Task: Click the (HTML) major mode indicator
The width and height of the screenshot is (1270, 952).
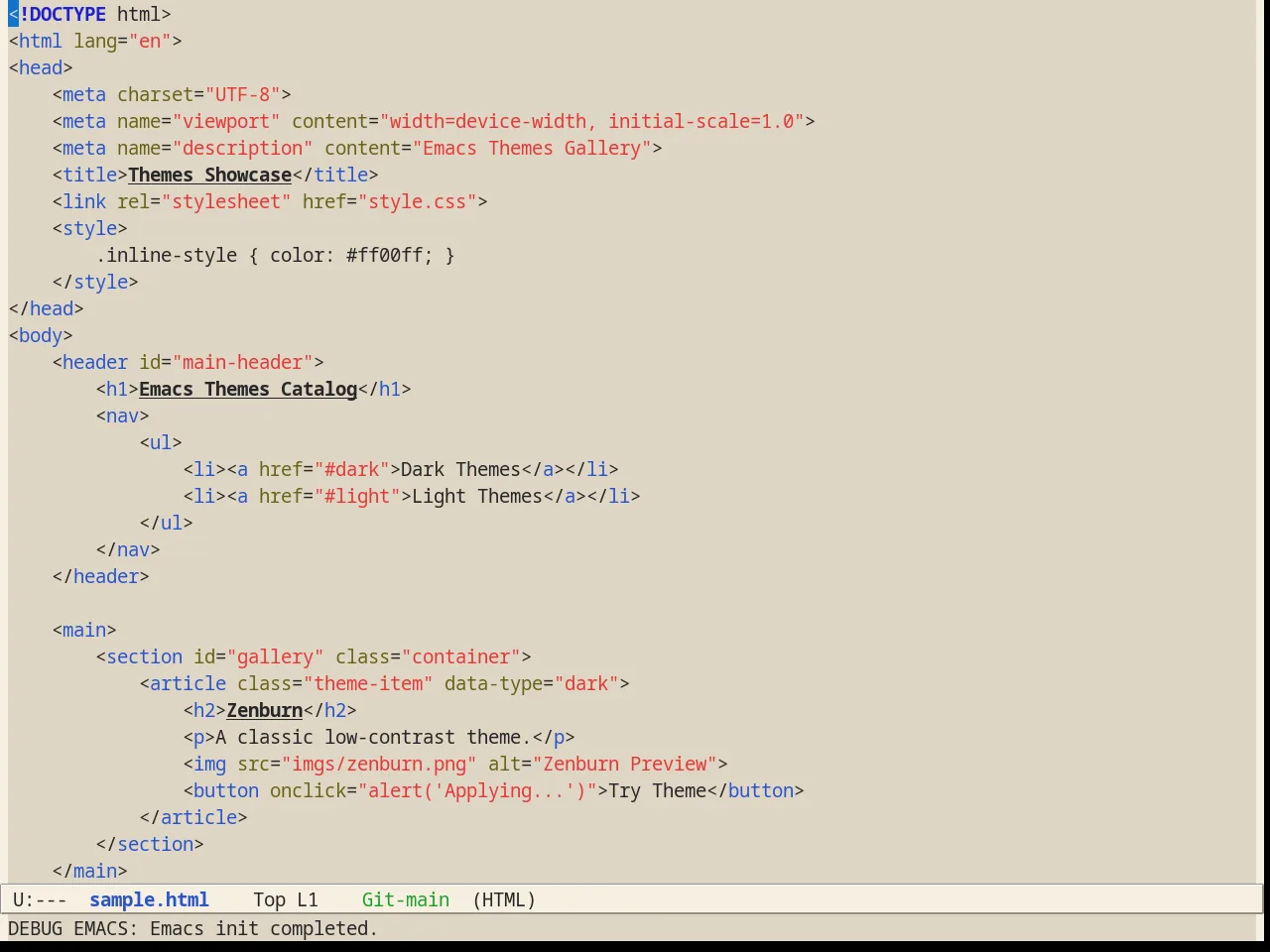Action: click(x=504, y=899)
